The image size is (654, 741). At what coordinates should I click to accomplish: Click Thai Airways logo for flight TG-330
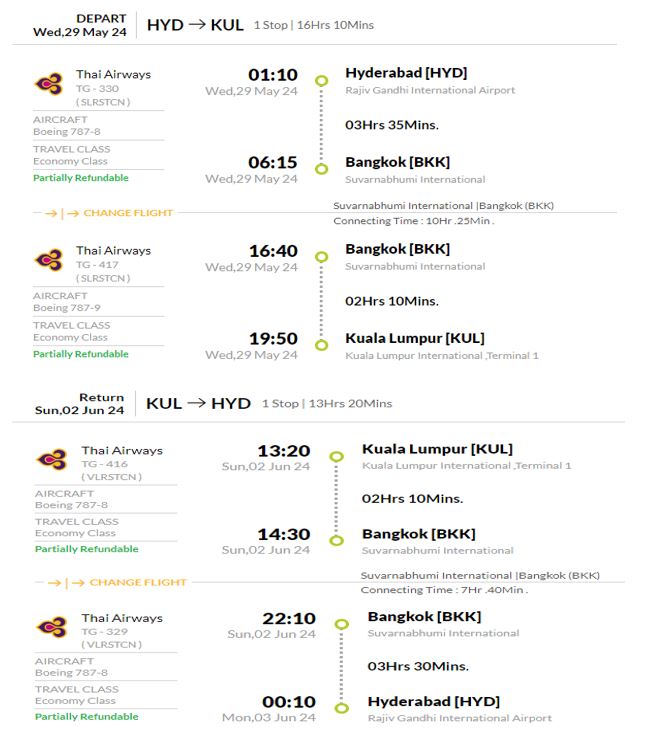(x=49, y=84)
